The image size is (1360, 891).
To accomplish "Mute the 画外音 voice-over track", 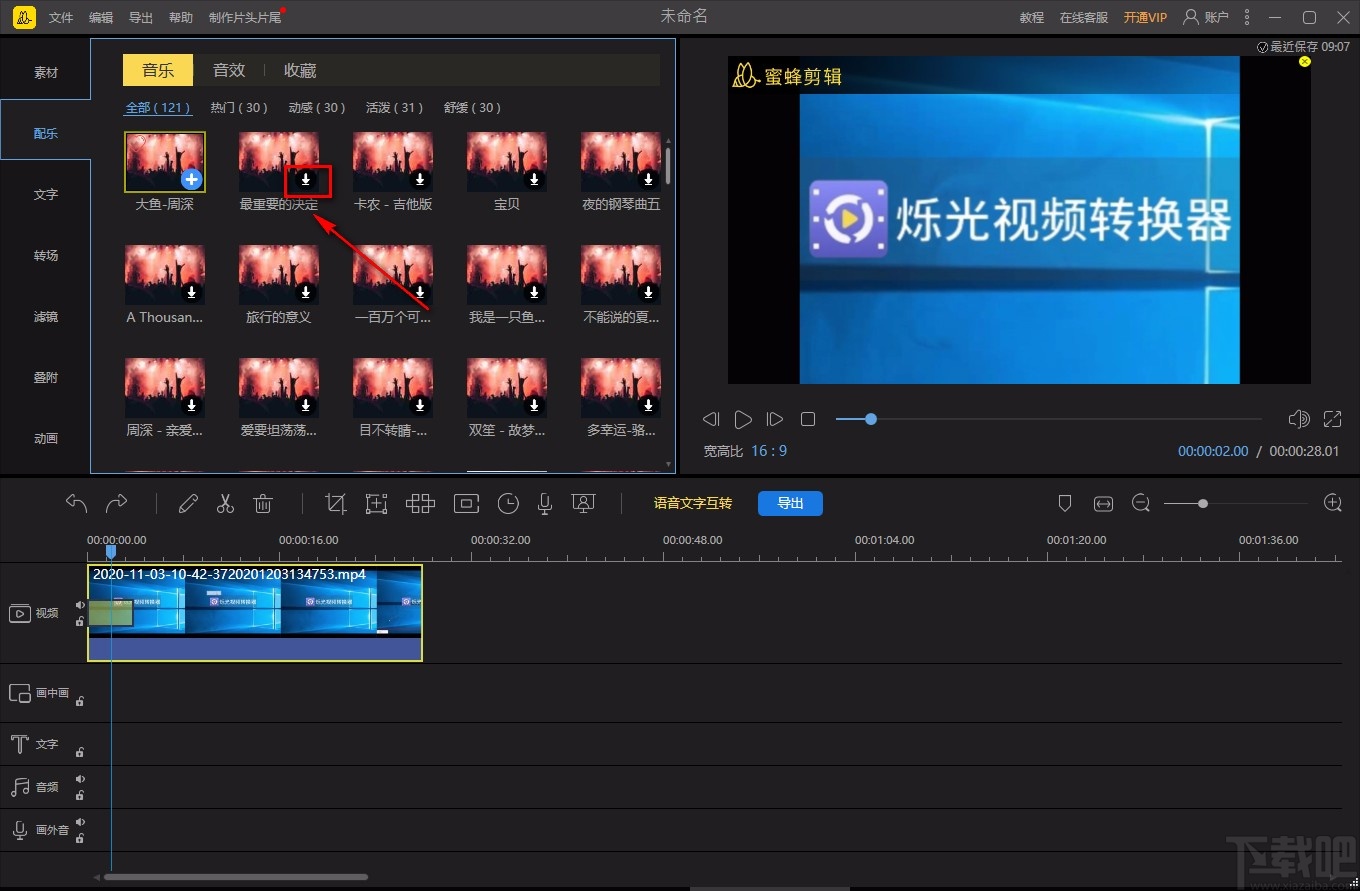I will [80, 822].
